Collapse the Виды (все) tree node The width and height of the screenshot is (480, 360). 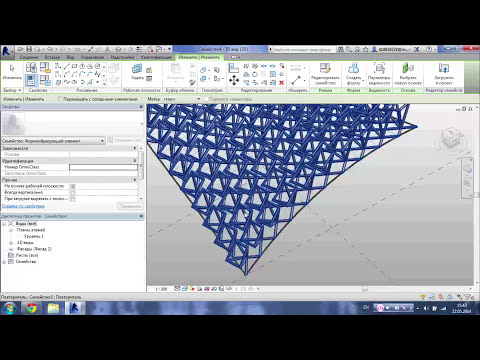point(4,224)
